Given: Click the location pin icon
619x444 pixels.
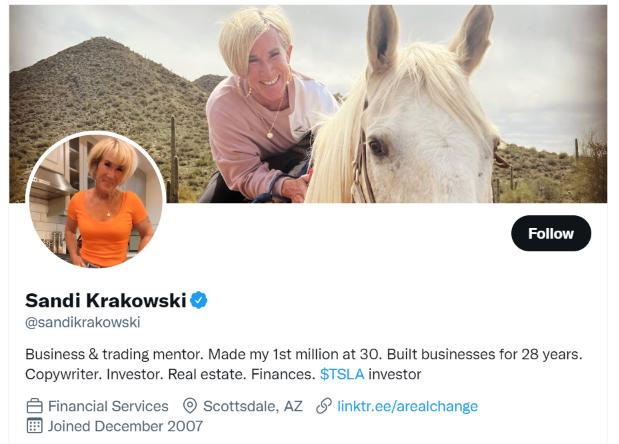Looking at the screenshot, I should [x=190, y=406].
